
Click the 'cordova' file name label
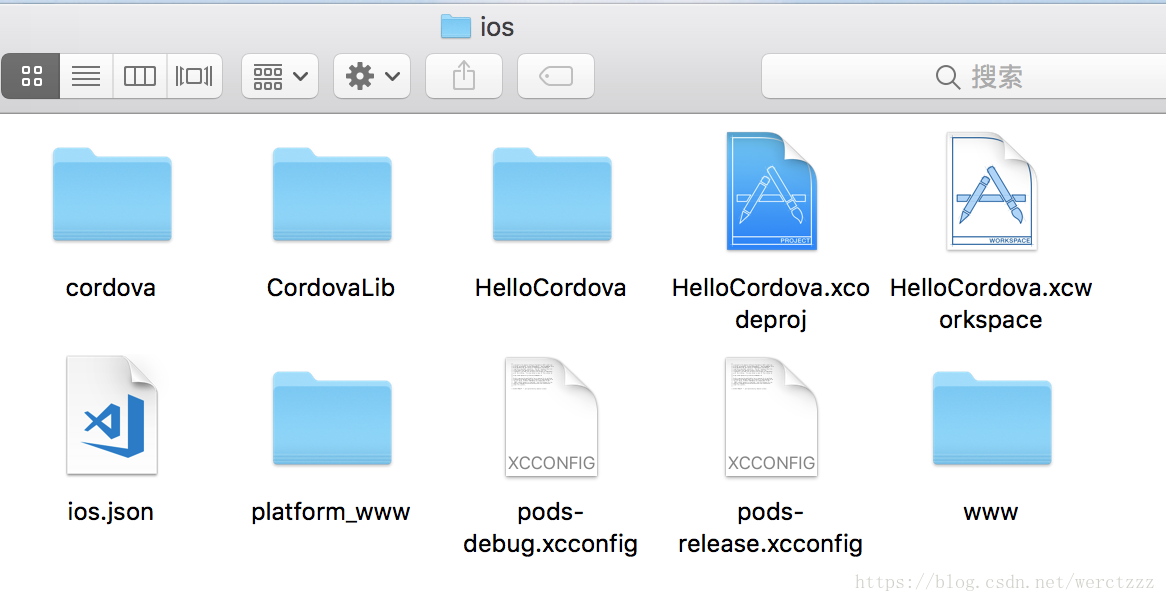pos(111,288)
